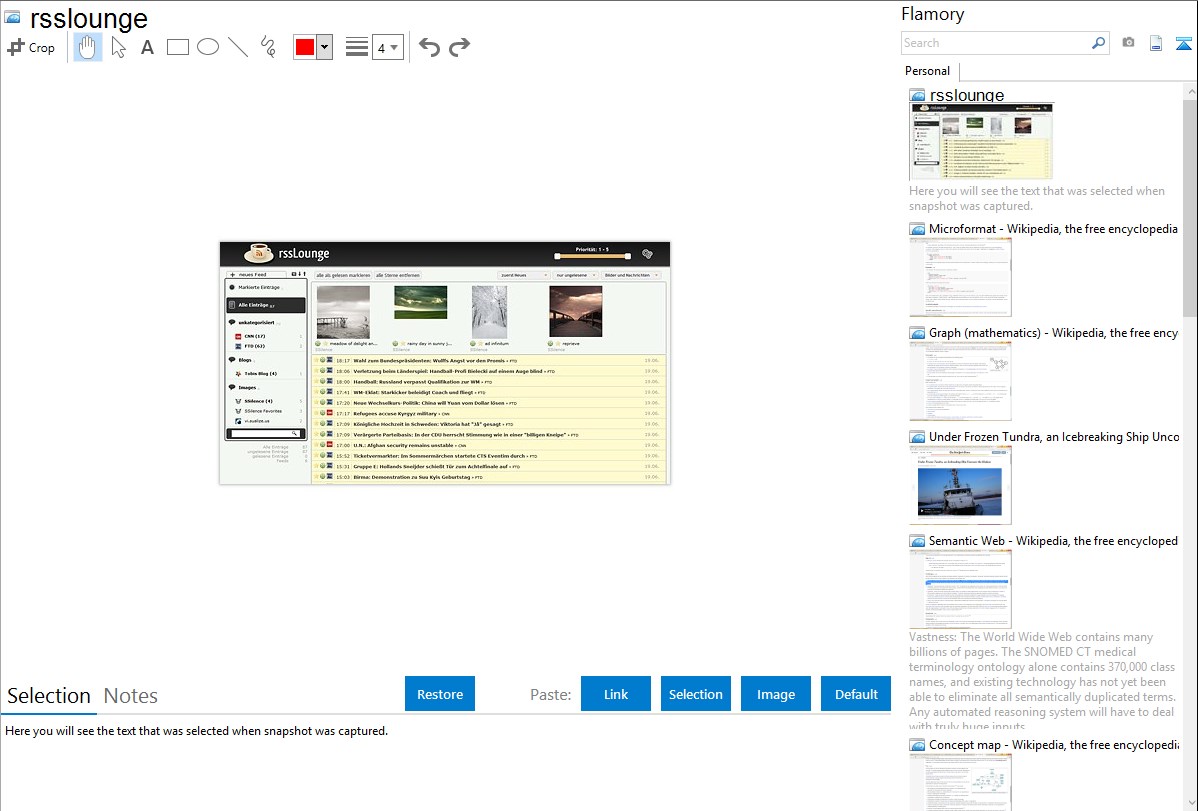The width and height of the screenshot is (1198, 811).
Task: Select the Crop tool
Action: pyautogui.click(x=31, y=47)
